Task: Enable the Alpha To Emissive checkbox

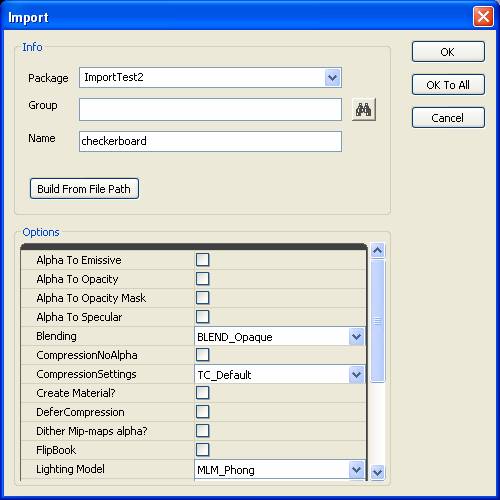Action: tap(203, 260)
